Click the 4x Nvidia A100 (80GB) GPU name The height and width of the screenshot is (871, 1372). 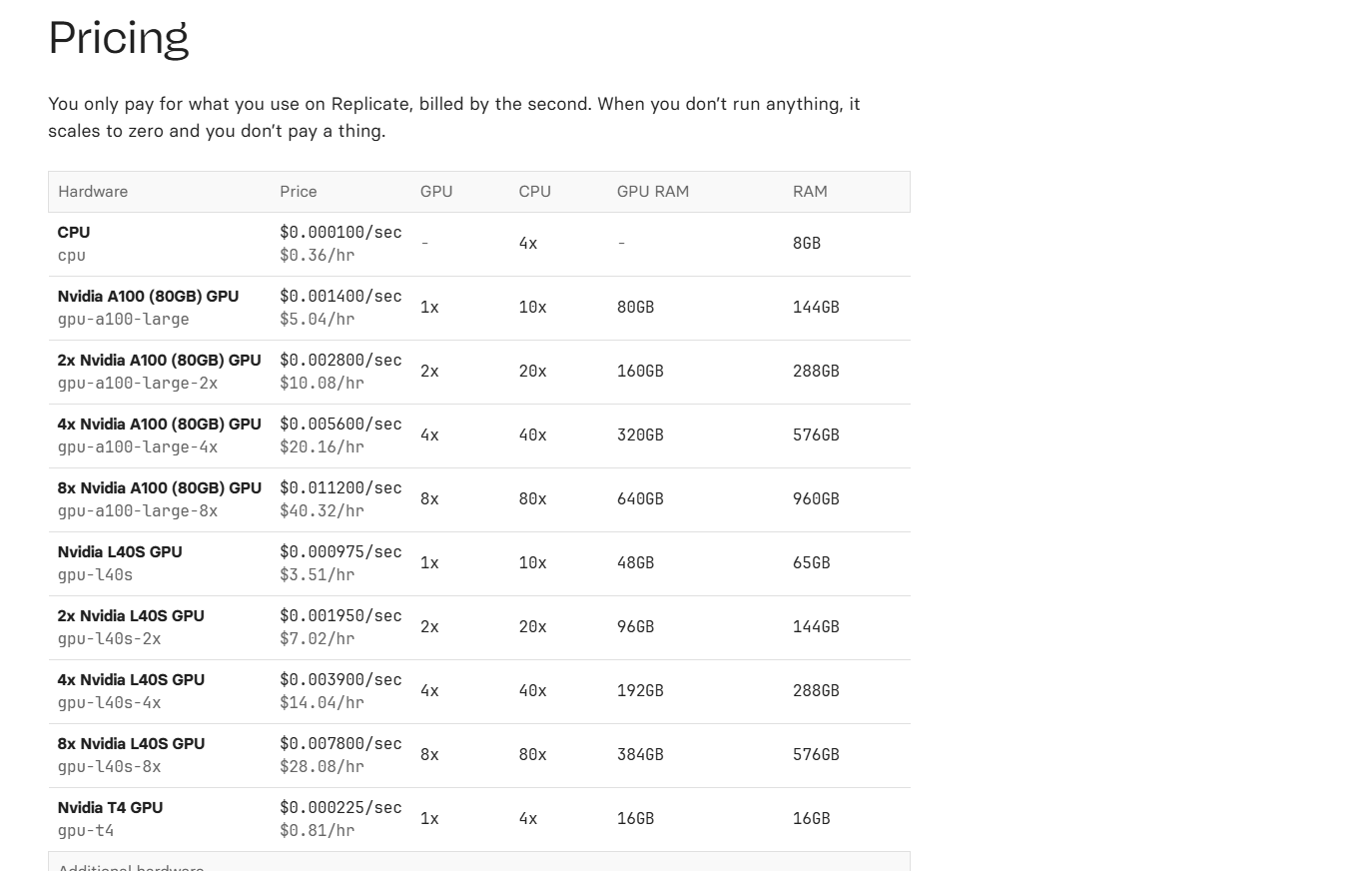pos(159,424)
